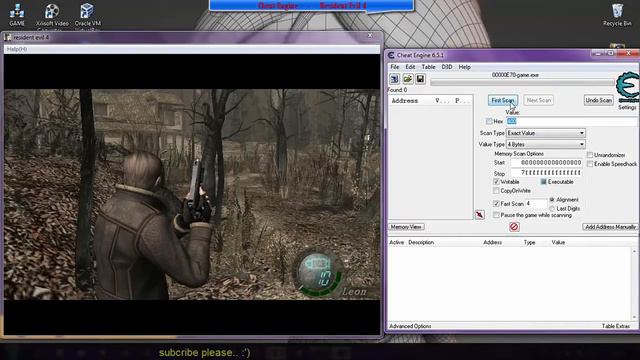Click the Stop address field
The height and width of the screenshot is (360, 640).
tap(546, 173)
